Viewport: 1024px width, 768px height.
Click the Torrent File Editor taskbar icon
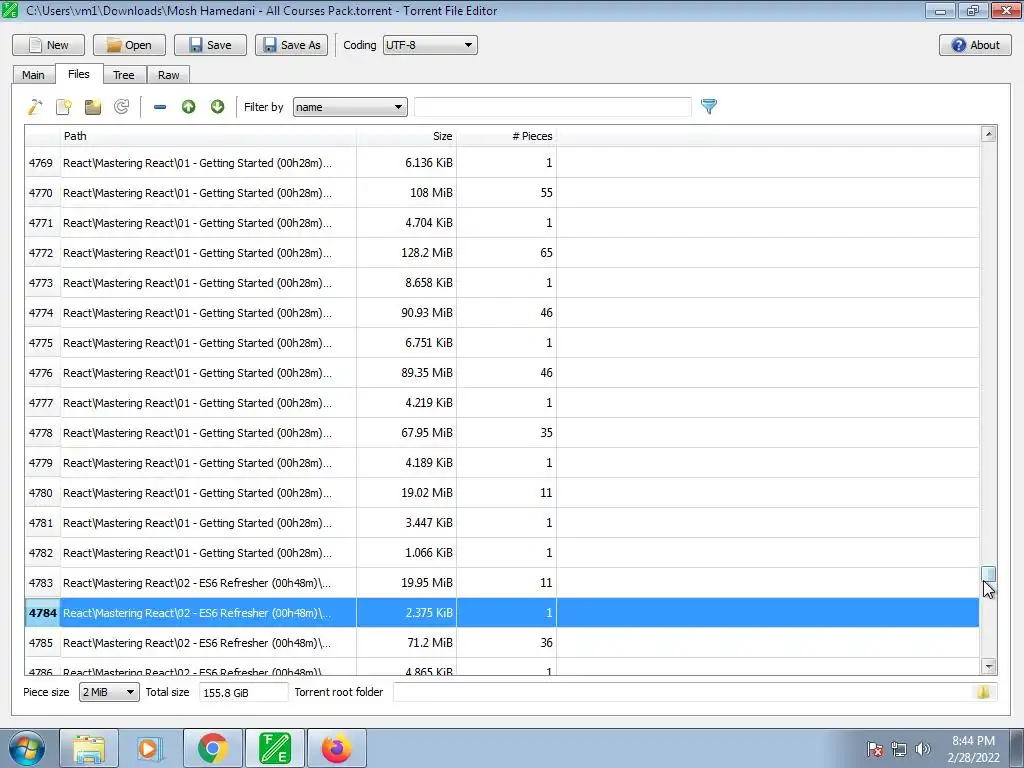[x=275, y=748]
